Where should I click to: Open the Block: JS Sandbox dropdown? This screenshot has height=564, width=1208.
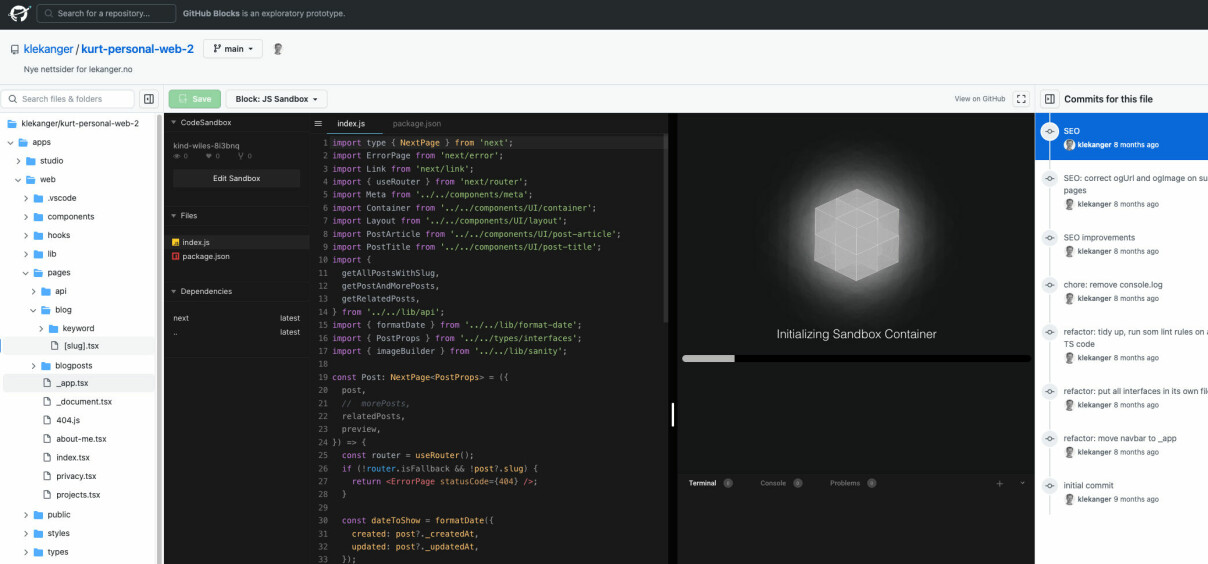pyautogui.click(x=277, y=99)
